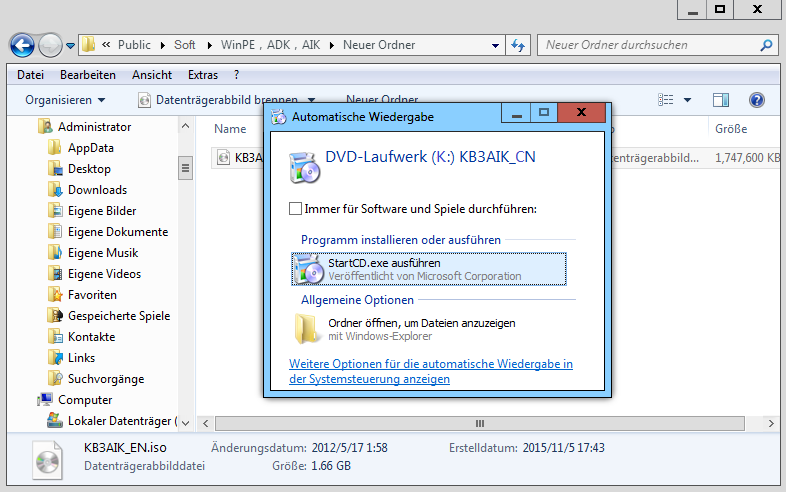Click the ISO thumbnail in details pane
Image resolution: width=786 pixels, height=492 pixels.
tap(47, 460)
